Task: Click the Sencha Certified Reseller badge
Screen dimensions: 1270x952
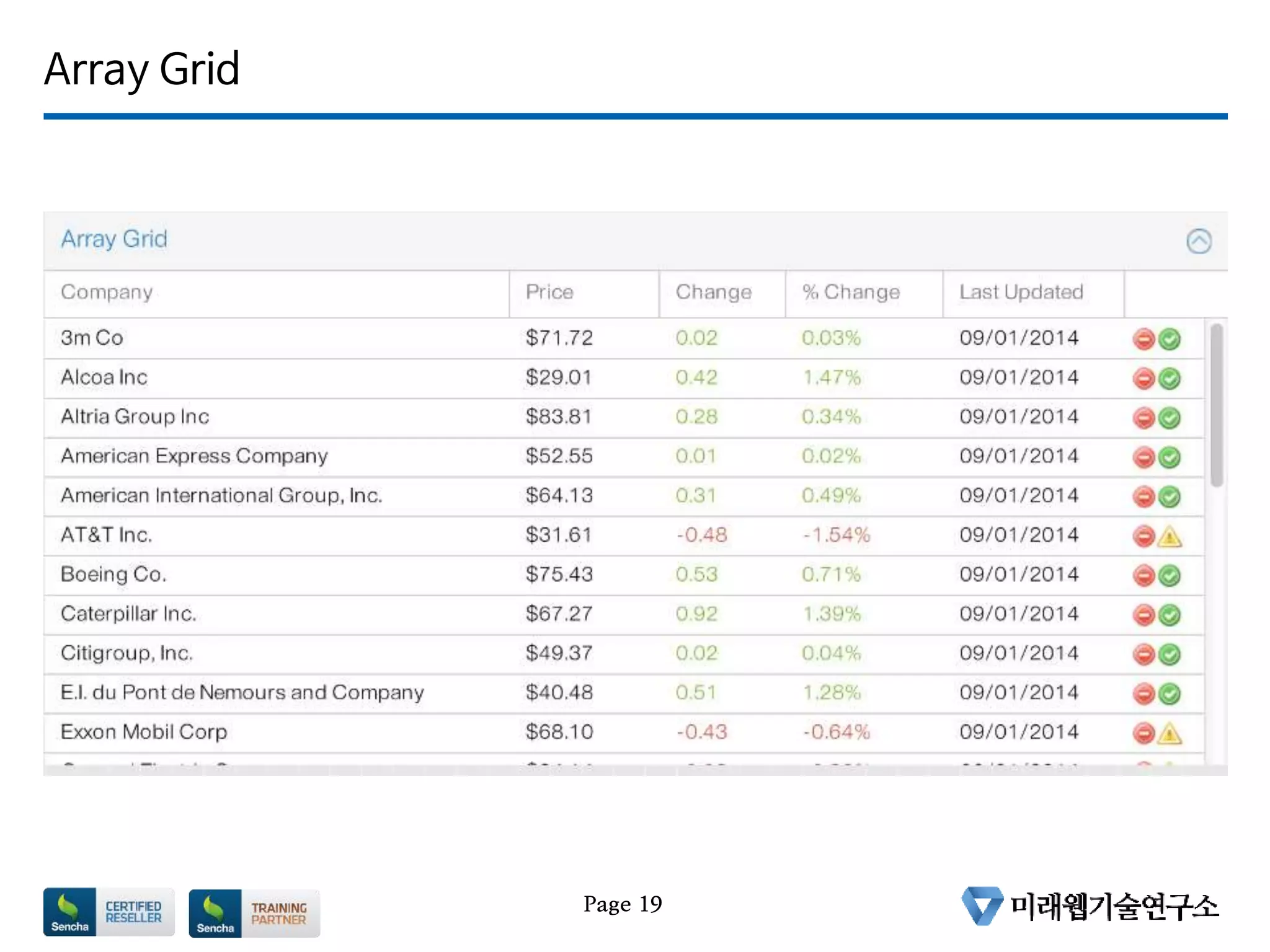Action: tap(109, 912)
